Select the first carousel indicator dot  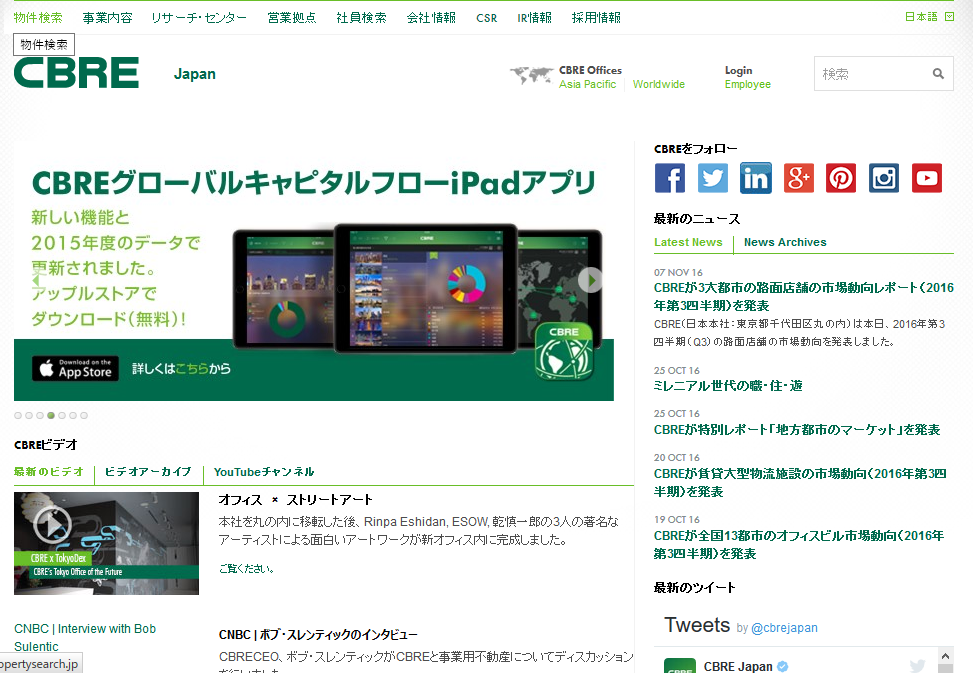pos(18,415)
